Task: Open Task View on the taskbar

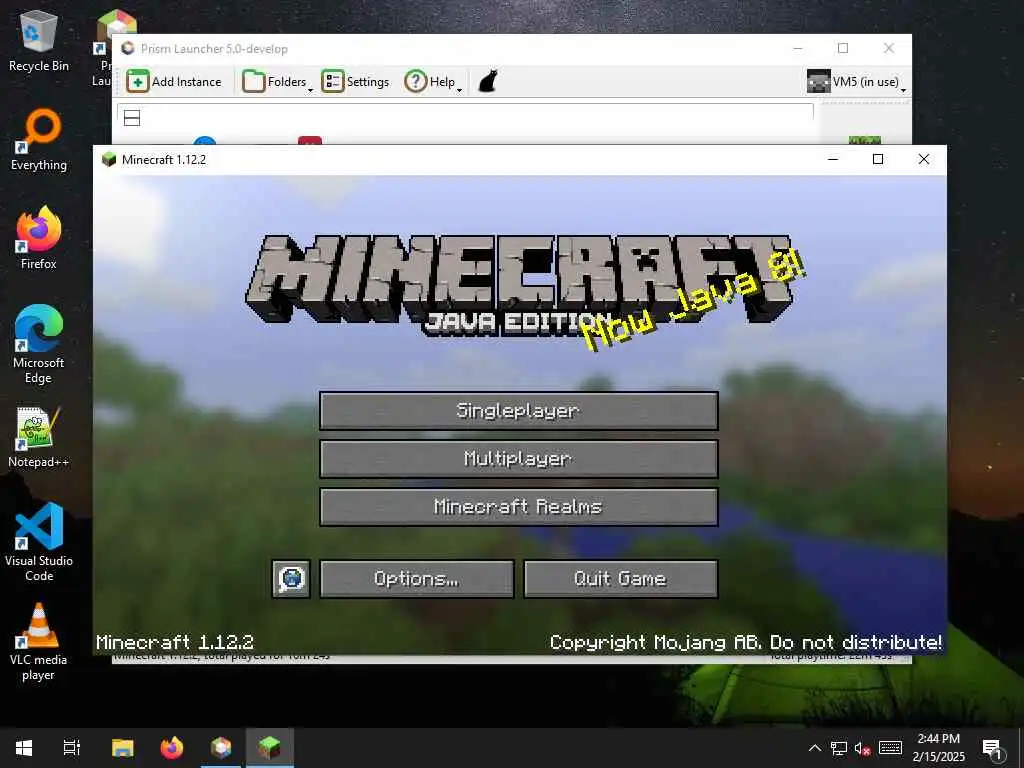Action: pyautogui.click(x=72, y=748)
